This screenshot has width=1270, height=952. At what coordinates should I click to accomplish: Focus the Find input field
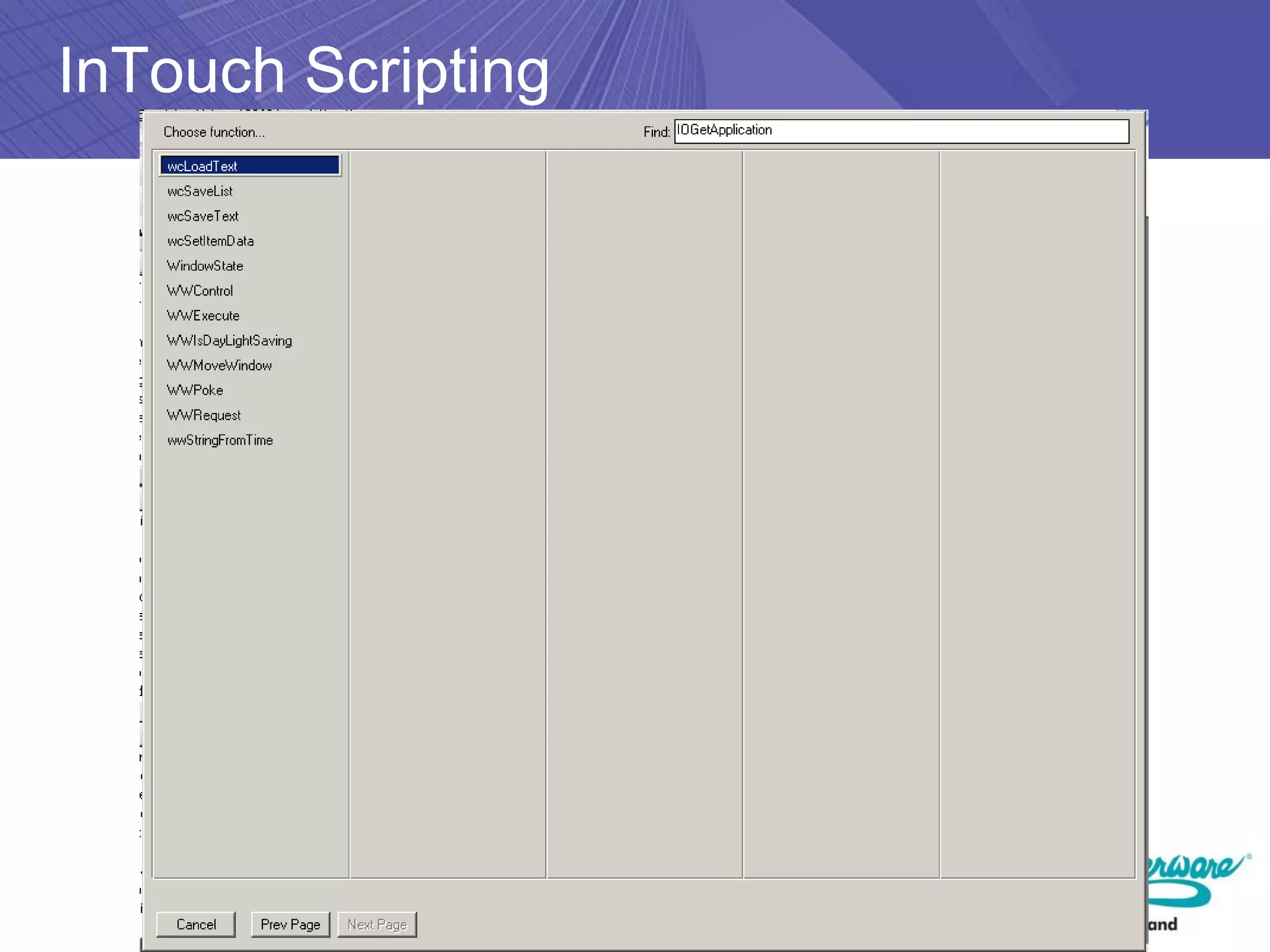[902, 131]
